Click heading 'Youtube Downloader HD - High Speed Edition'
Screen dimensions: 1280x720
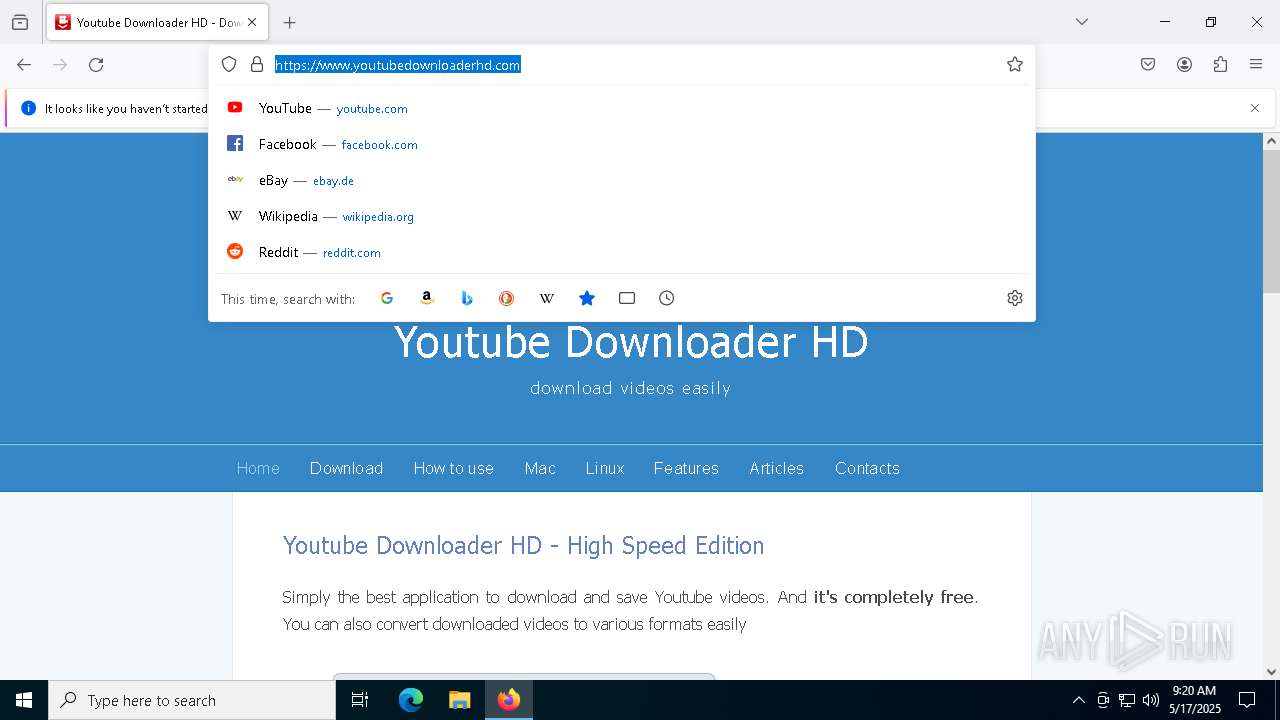pyautogui.click(x=523, y=545)
